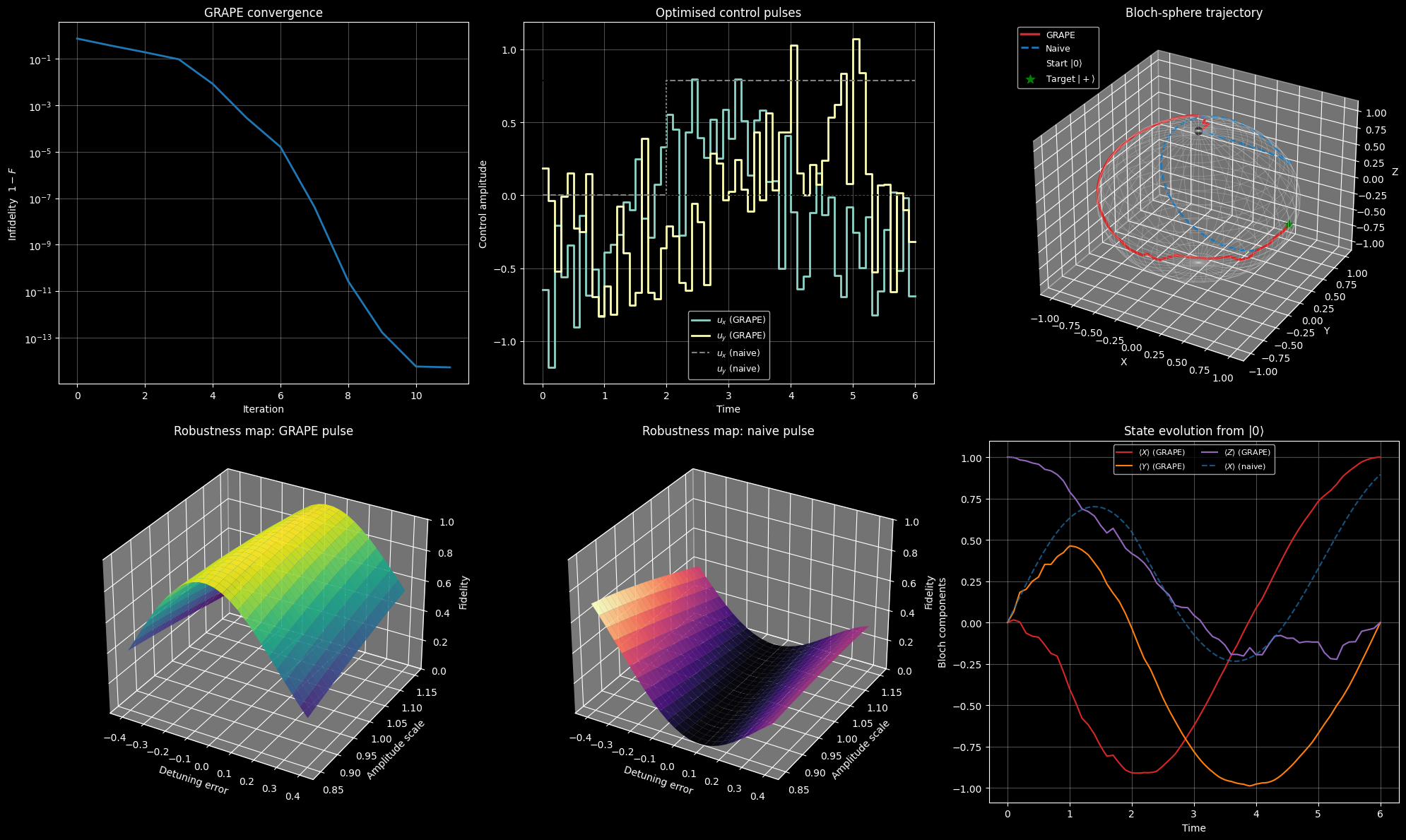Screen dimensions: 1406x840
Task: Click 'Amplitude scale' on the GRAPE robustness map
Action: (x=396, y=750)
